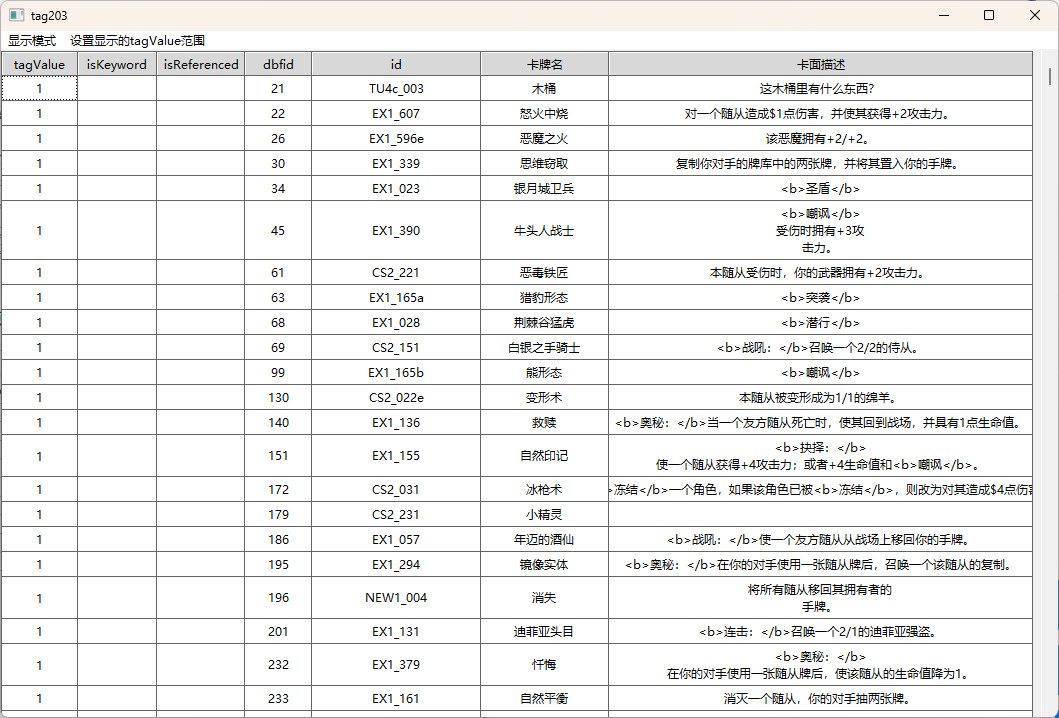Image resolution: width=1059 pixels, height=718 pixels.
Task: Select the 小精灵 card name cell
Action: [544, 514]
